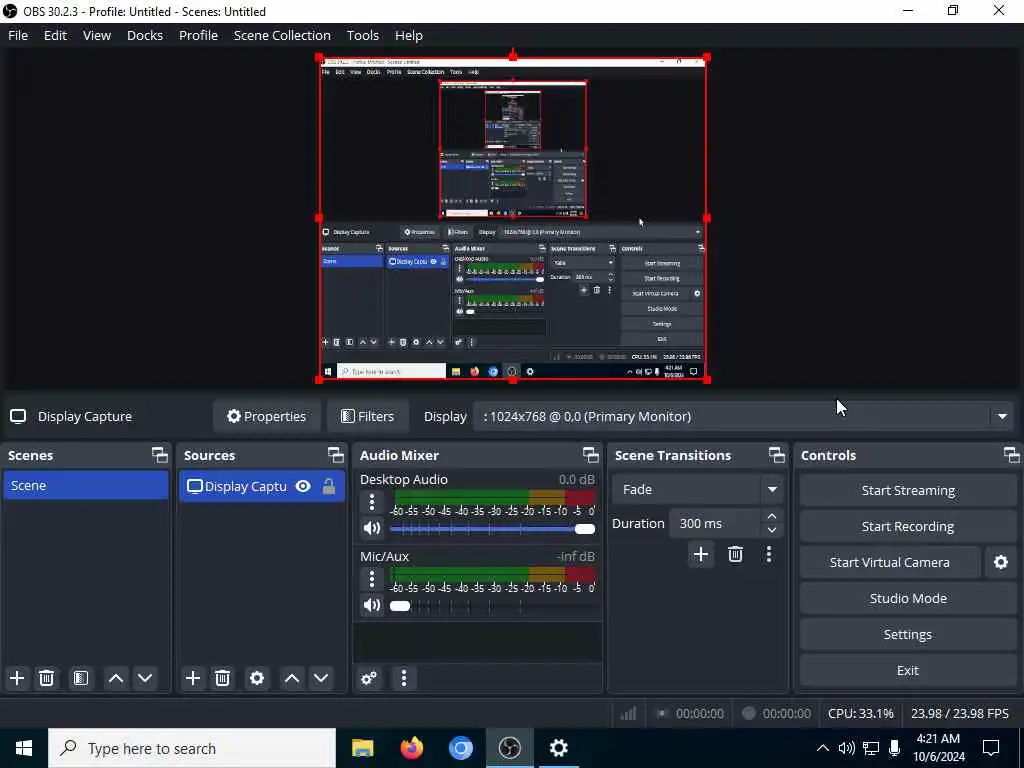The image size is (1024, 768).
Task: Undock the Scenes panel
Action: [159, 455]
